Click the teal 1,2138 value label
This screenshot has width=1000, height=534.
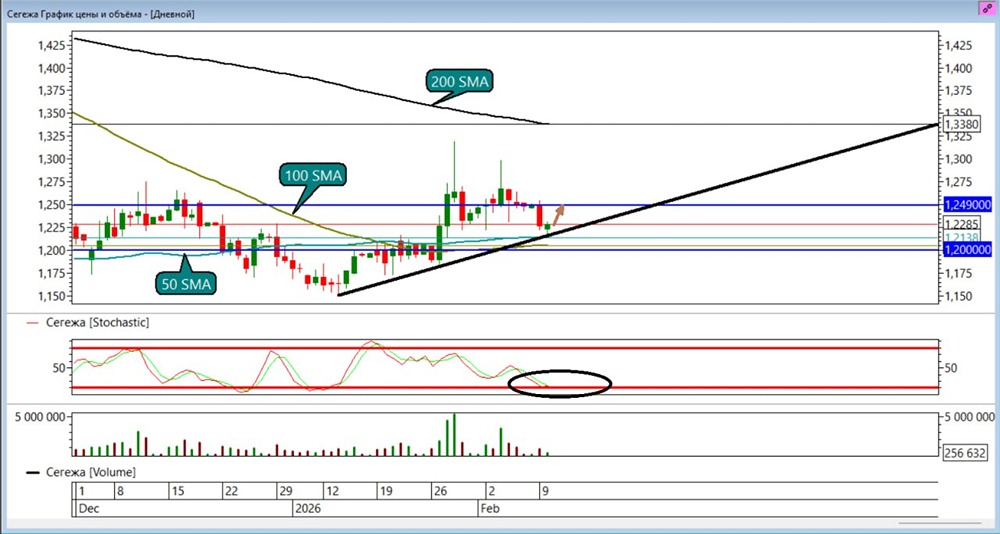[x=960, y=237]
